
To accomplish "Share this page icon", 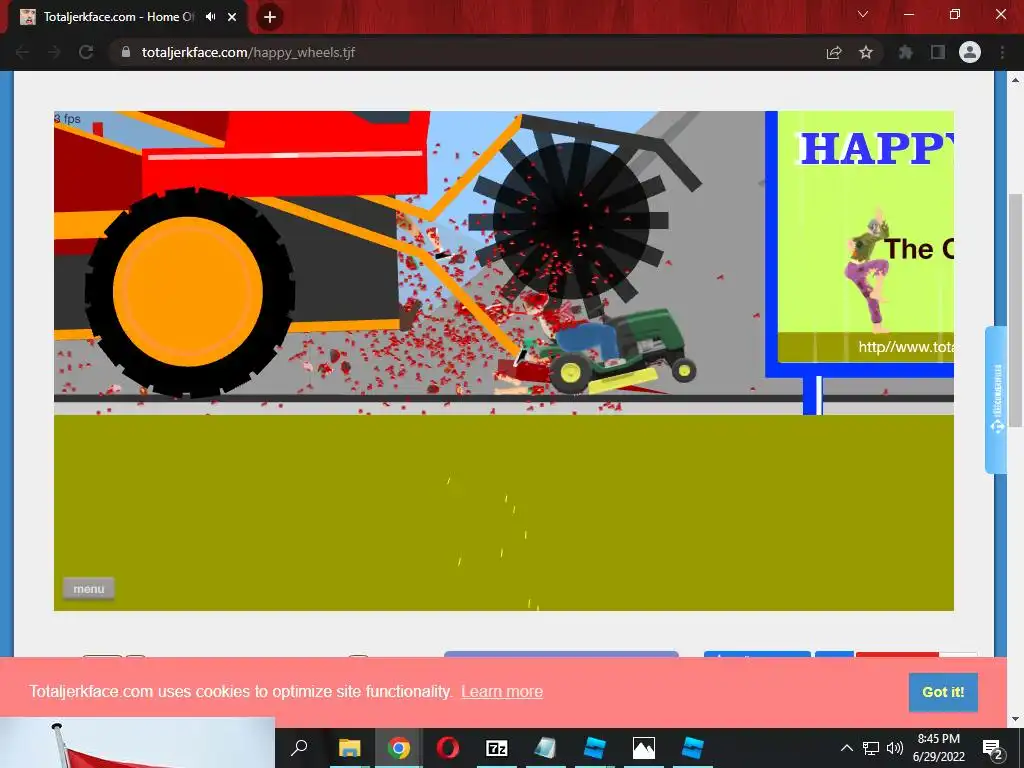I will 834,52.
